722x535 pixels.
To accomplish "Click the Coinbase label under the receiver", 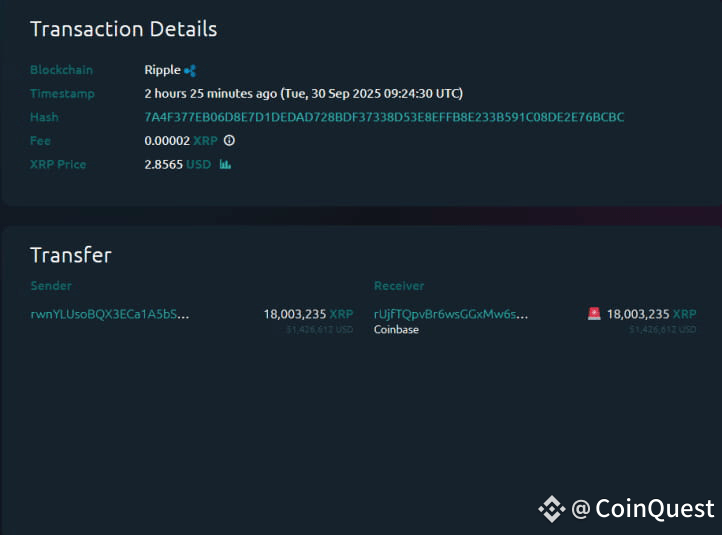I will point(396,330).
